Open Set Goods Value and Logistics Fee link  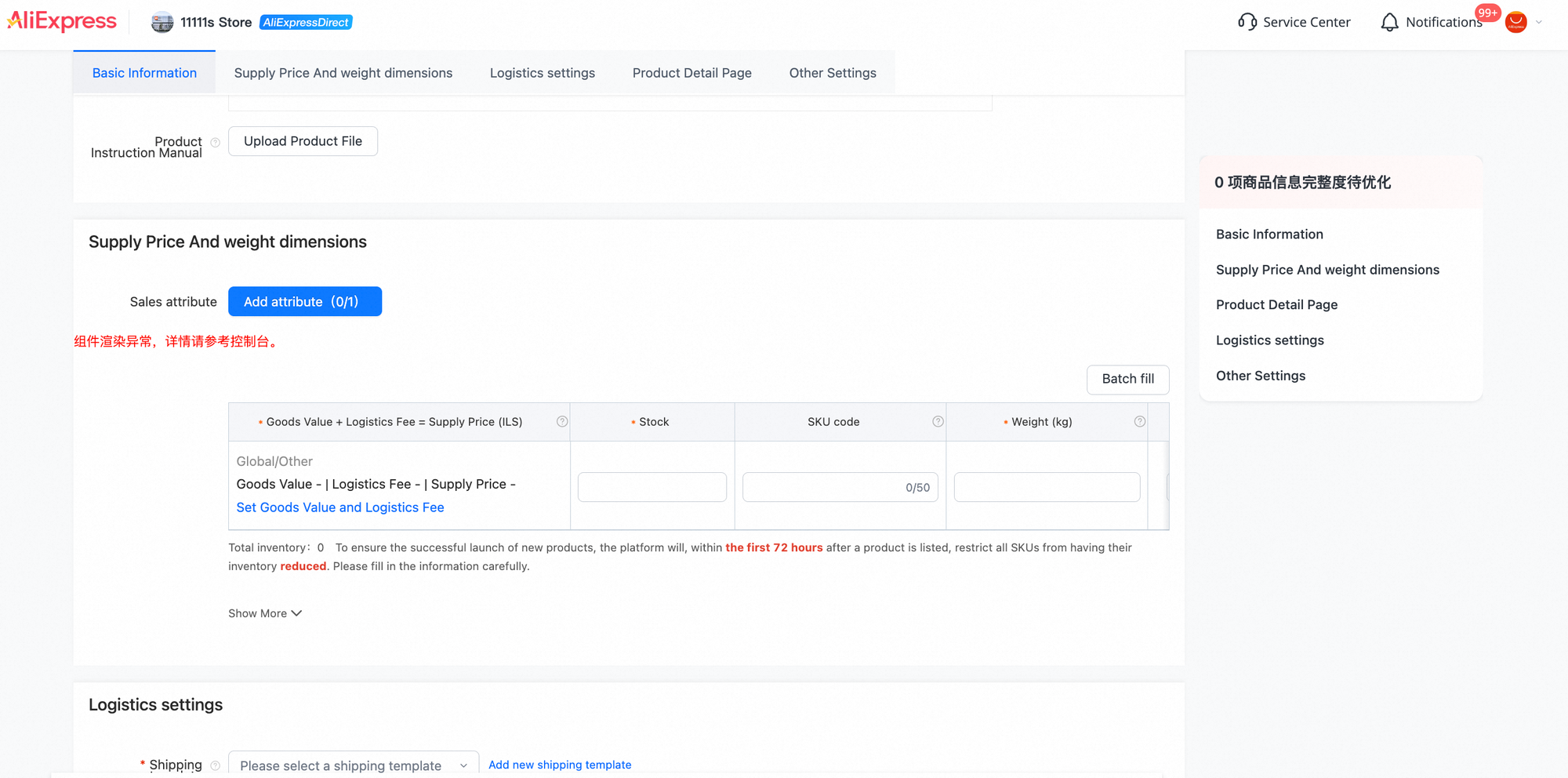pyautogui.click(x=340, y=507)
